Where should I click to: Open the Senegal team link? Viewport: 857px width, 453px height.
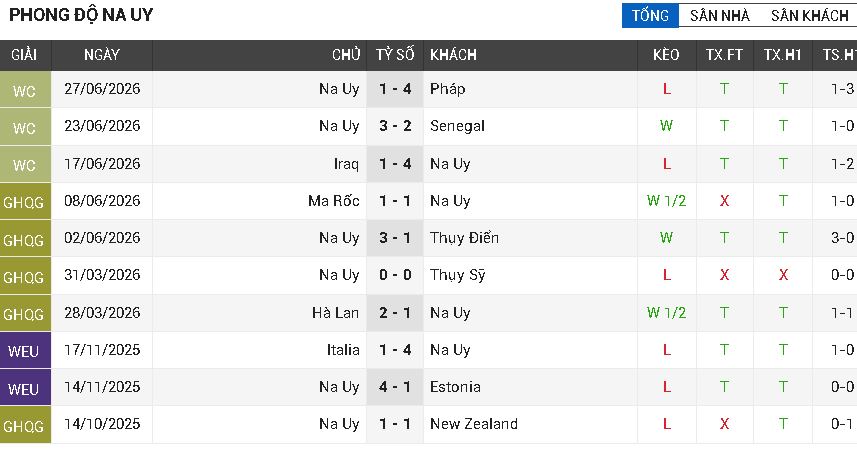click(457, 126)
